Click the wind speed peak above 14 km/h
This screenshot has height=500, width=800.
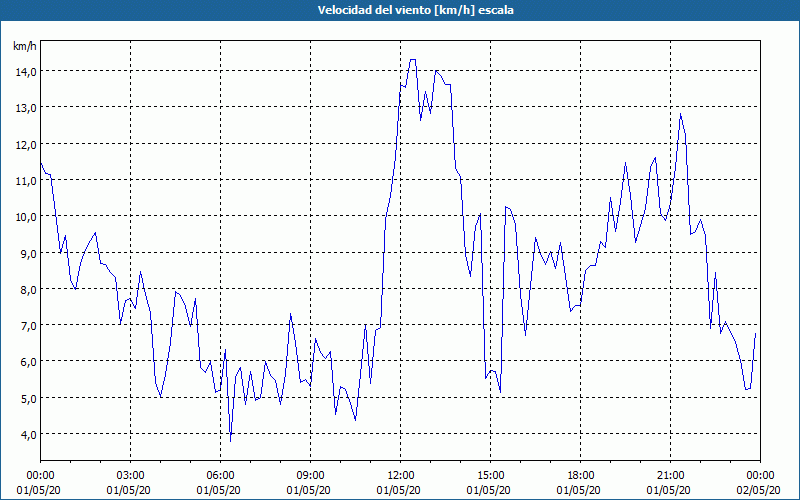(x=413, y=60)
